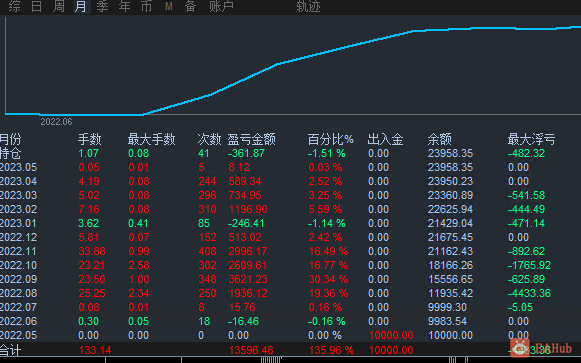Click the 合计 total row label
Viewport: 581px width, 363px height.
[10, 350]
